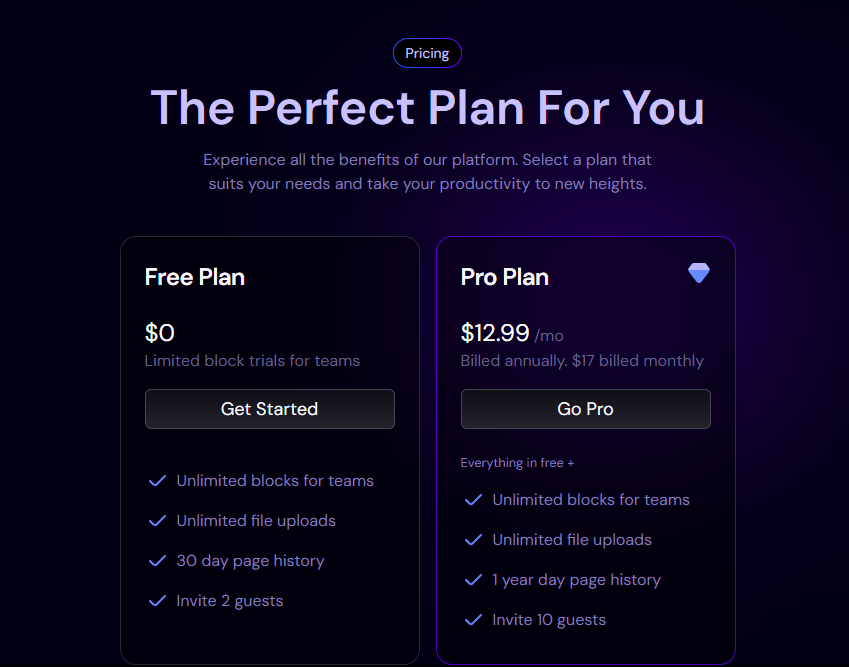Image resolution: width=849 pixels, height=667 pixels.
Task: Click Limited block trials for teams text
Action: [x=252, y=361]
